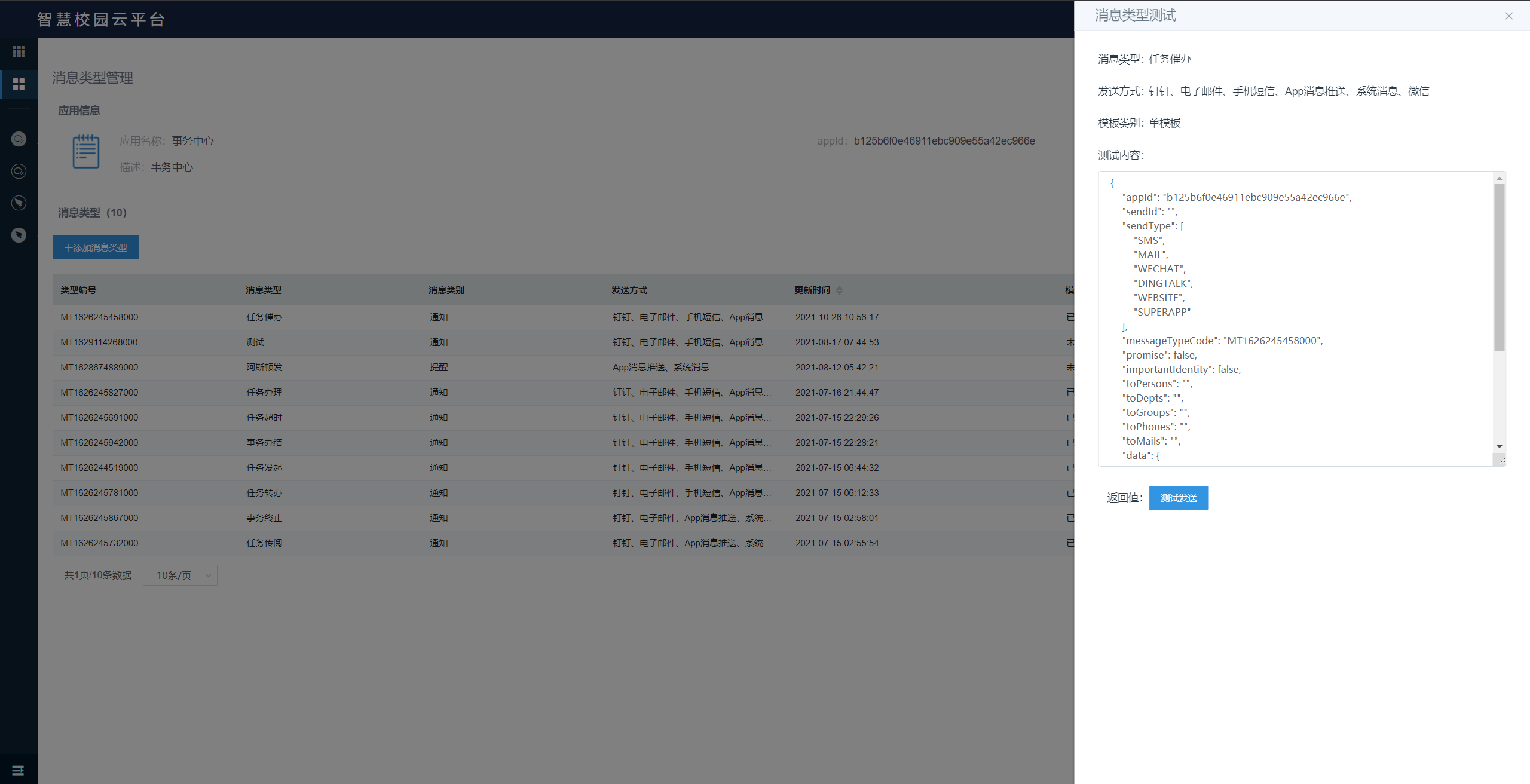Click the 发送方式 column header
Screen dimensions: 1530x784
point(629,290)
